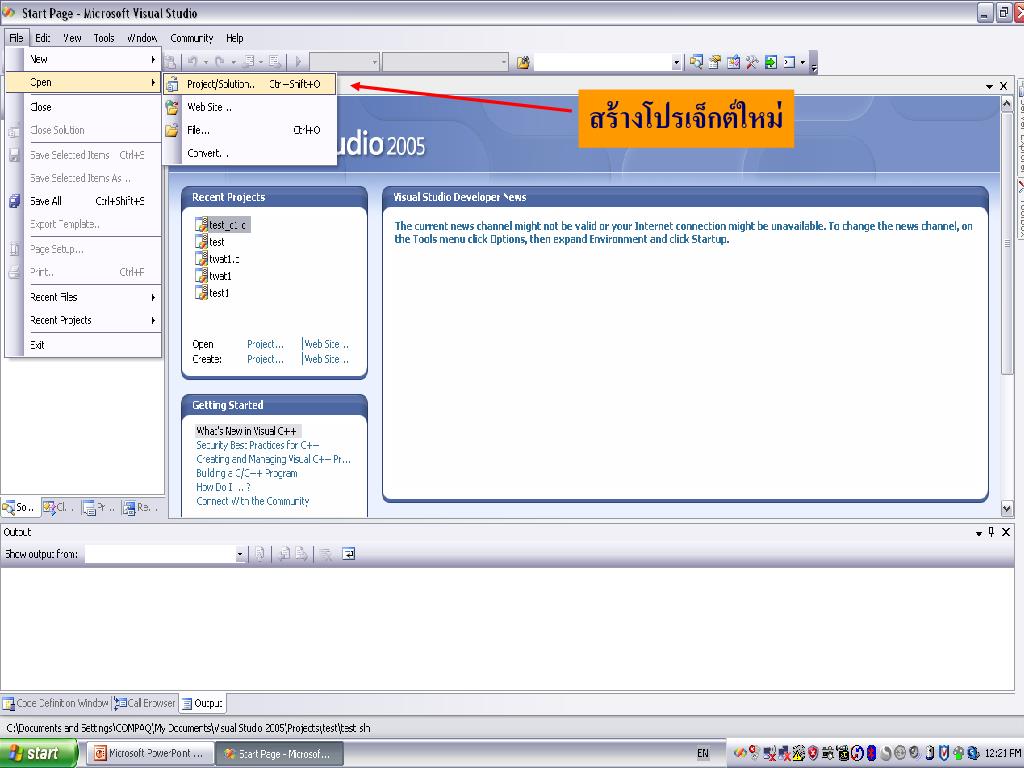The image size is (1024, 768).
Task: Switch to Microsoft PowerPoint taskbar button
Action: pyautogui.click(x=148, y=754)
